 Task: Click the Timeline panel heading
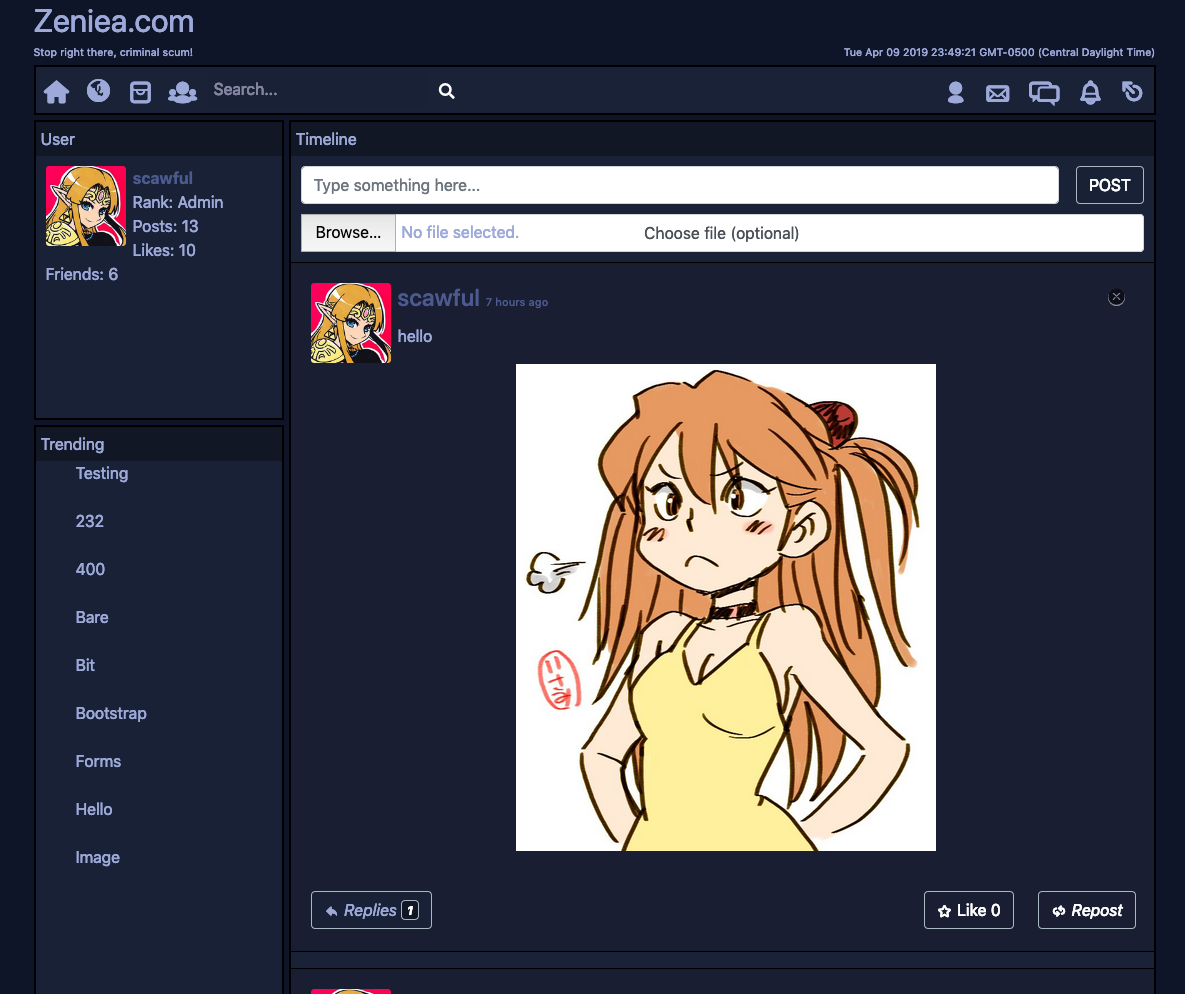click(x=326, y=139)
